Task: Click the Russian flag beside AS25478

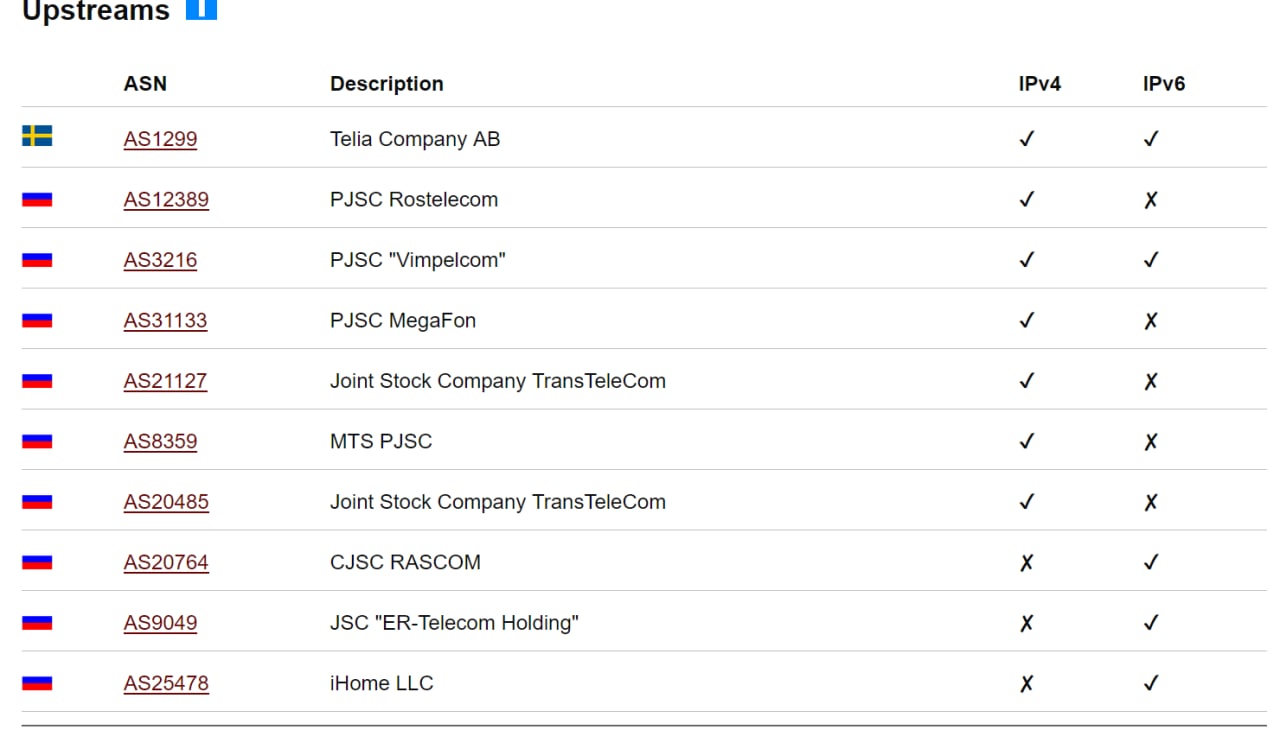Action: pyautogui.click(x=37, y=683)
